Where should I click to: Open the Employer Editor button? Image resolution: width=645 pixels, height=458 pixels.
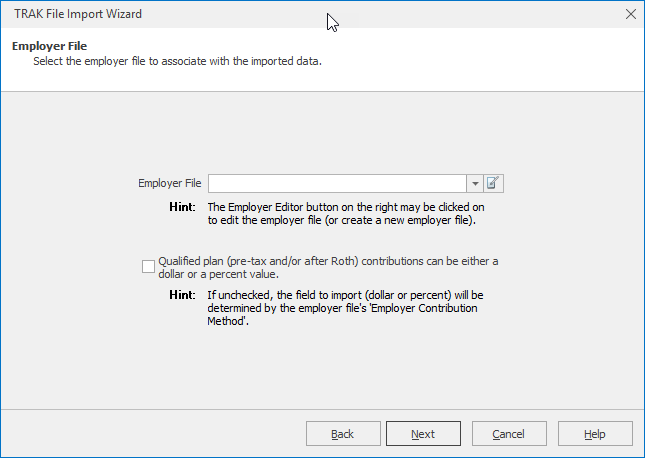(x=493, y=183)
